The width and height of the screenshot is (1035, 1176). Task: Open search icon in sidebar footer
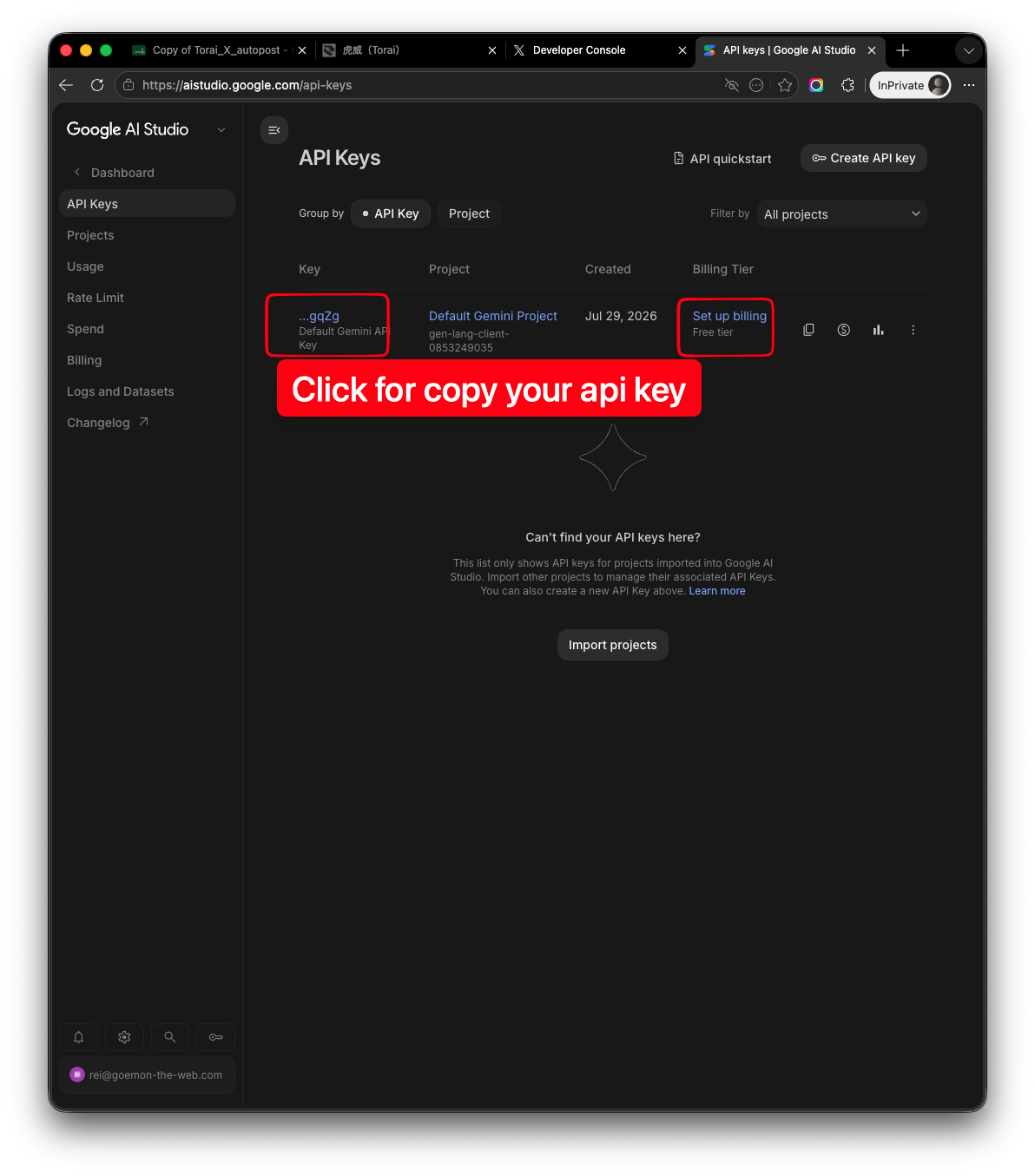(x=170, y=1037)
